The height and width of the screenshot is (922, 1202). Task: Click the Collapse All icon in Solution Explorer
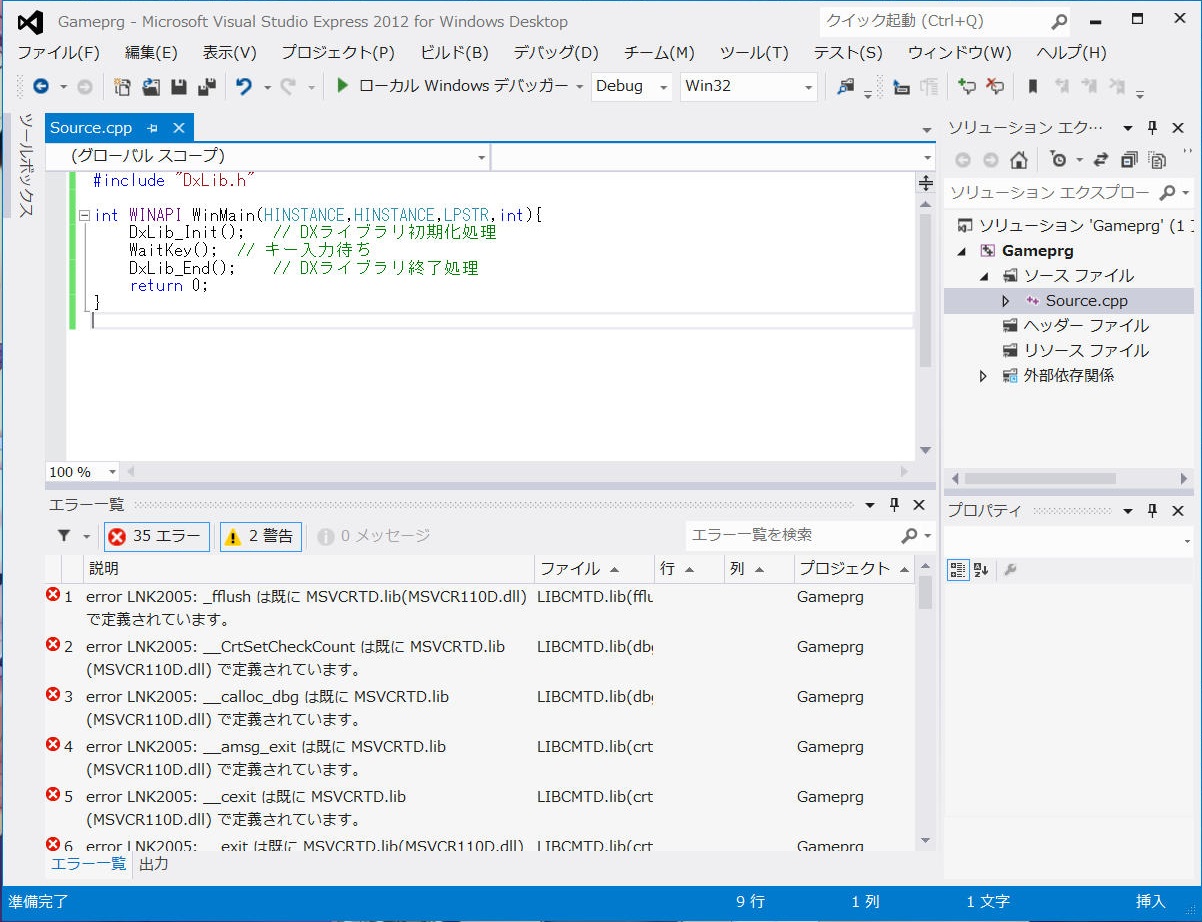(x=1129, y=160)
